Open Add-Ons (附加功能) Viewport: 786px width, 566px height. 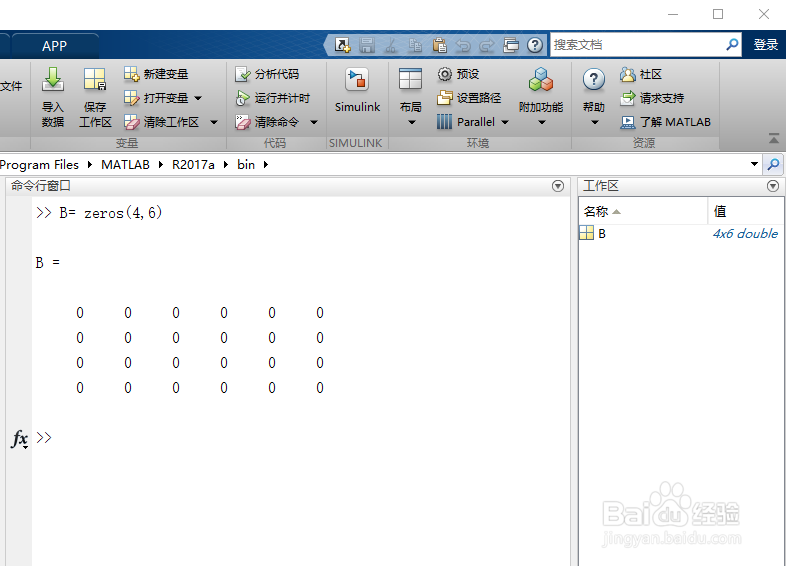point(541,90)
